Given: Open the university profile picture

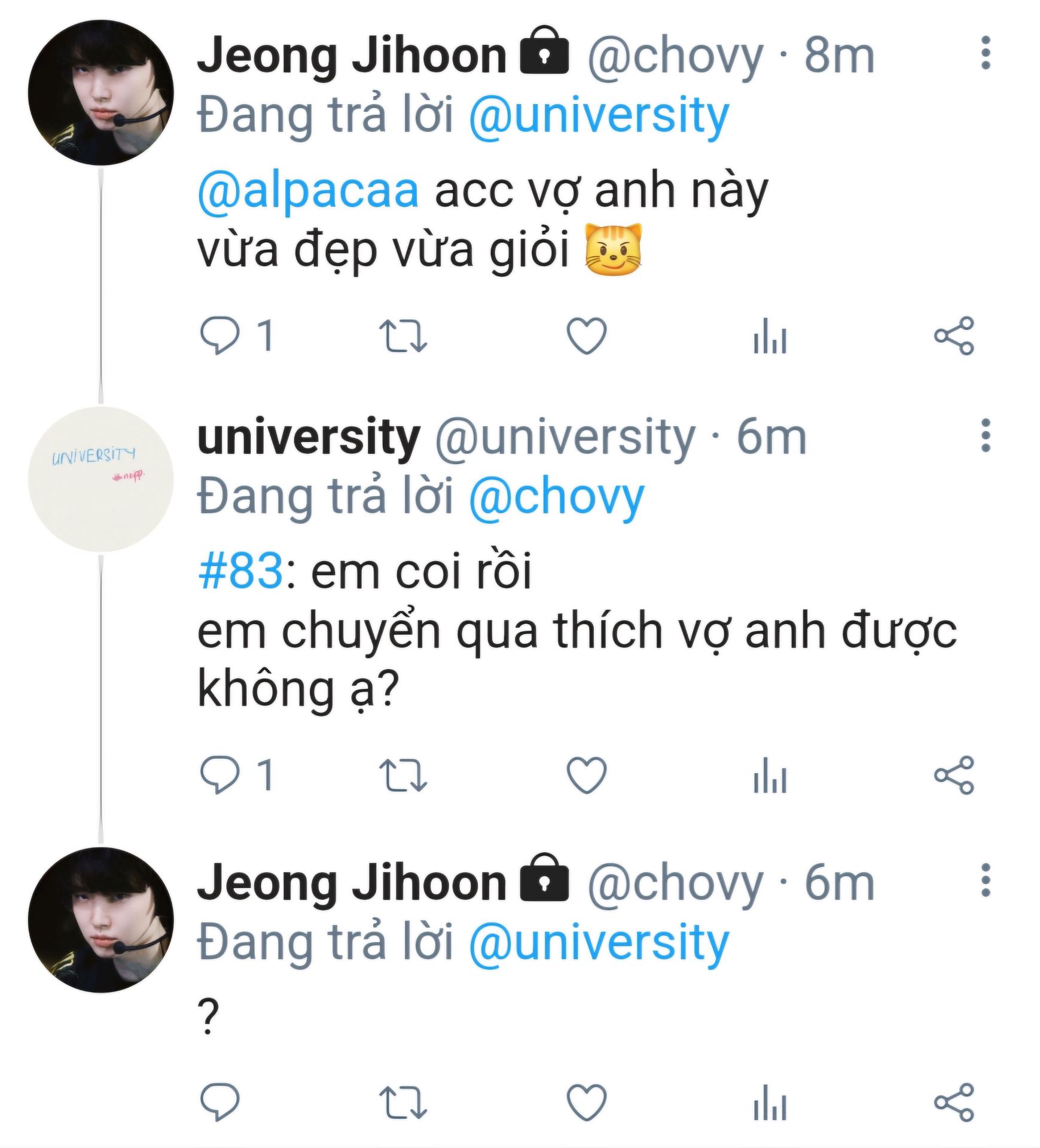Looking at the screenshot, I should tap(100, 479).
